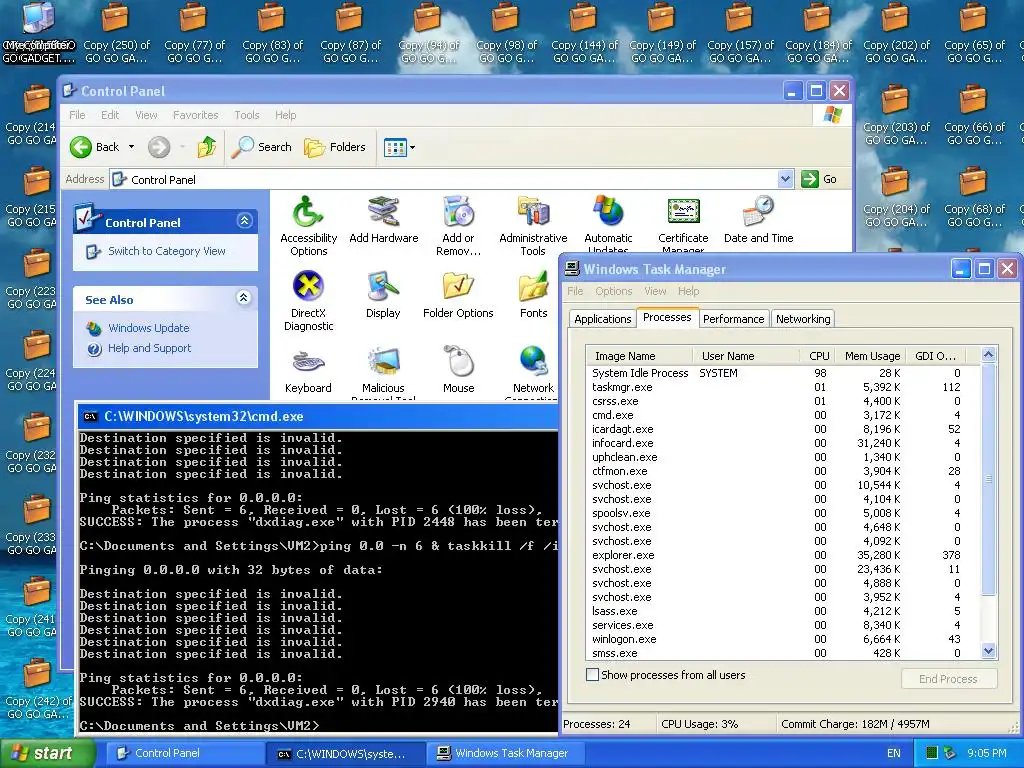Click the process list scrollbar thumb
Screen dimensions: 1024x768
tap(988, 479)
